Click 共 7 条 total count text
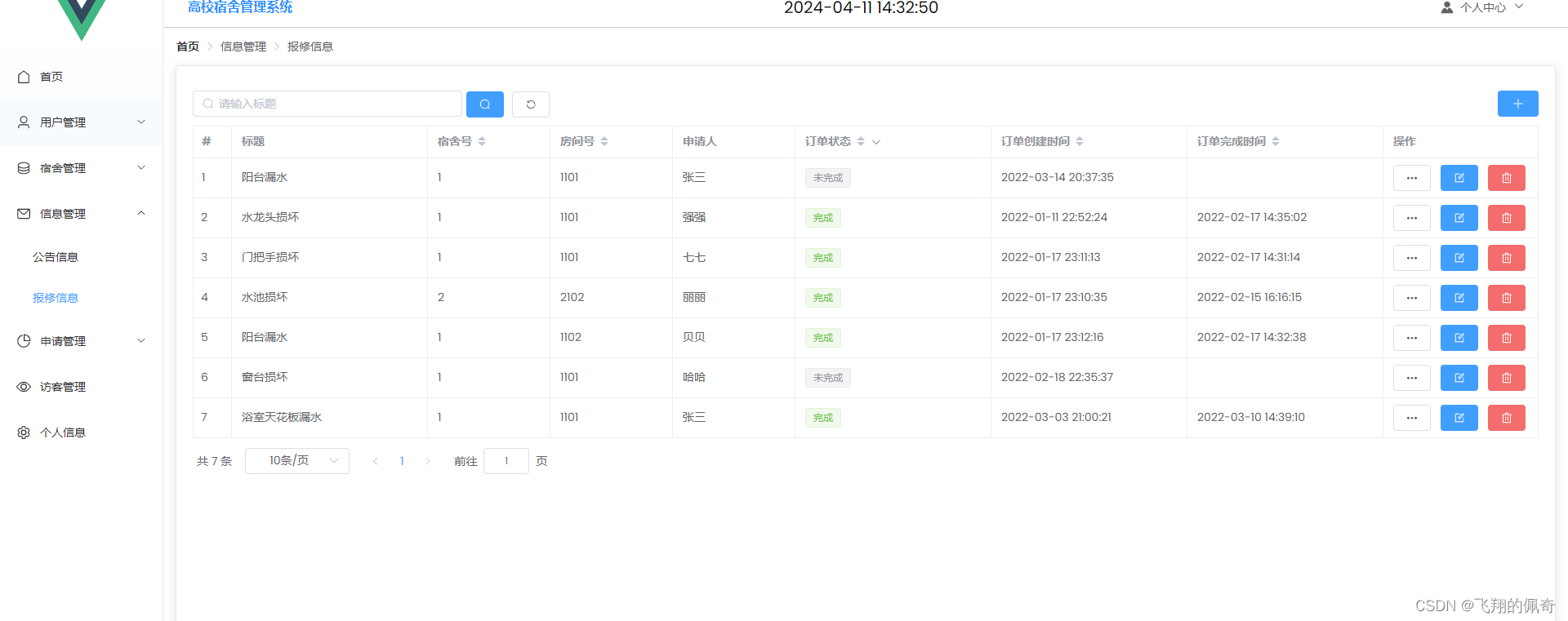This screenshot has width=1568, height=621. [x=214, y=461]
